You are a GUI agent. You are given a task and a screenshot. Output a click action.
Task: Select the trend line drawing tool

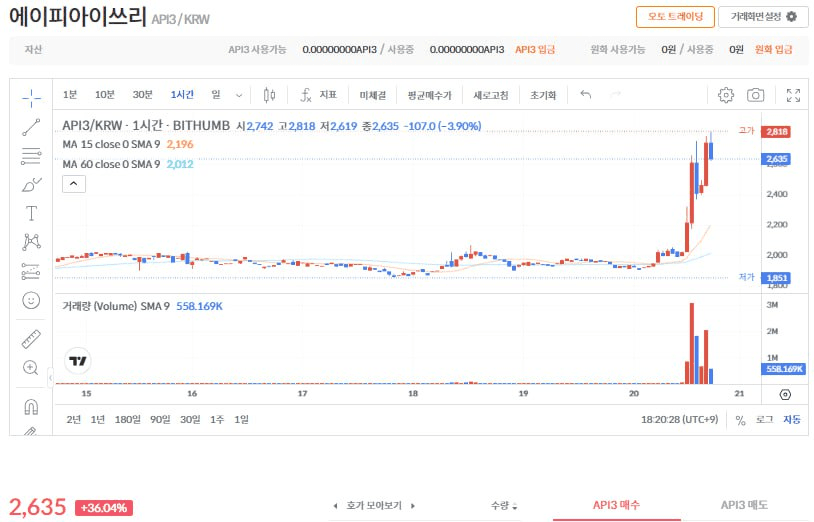(x=31, y=127)
